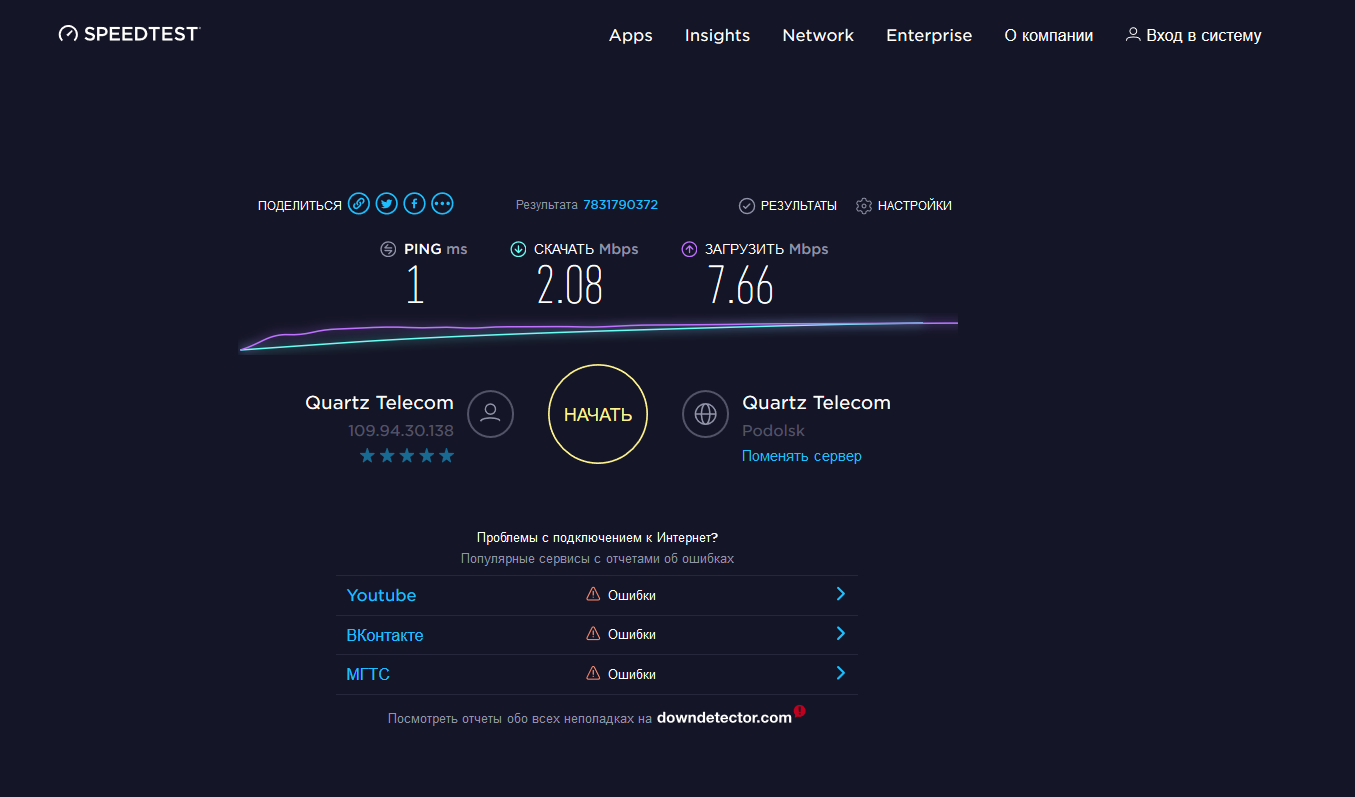Click the red downdetector alert badge
The height and width of the screenshot is (797, 1355).
(800, 711)
